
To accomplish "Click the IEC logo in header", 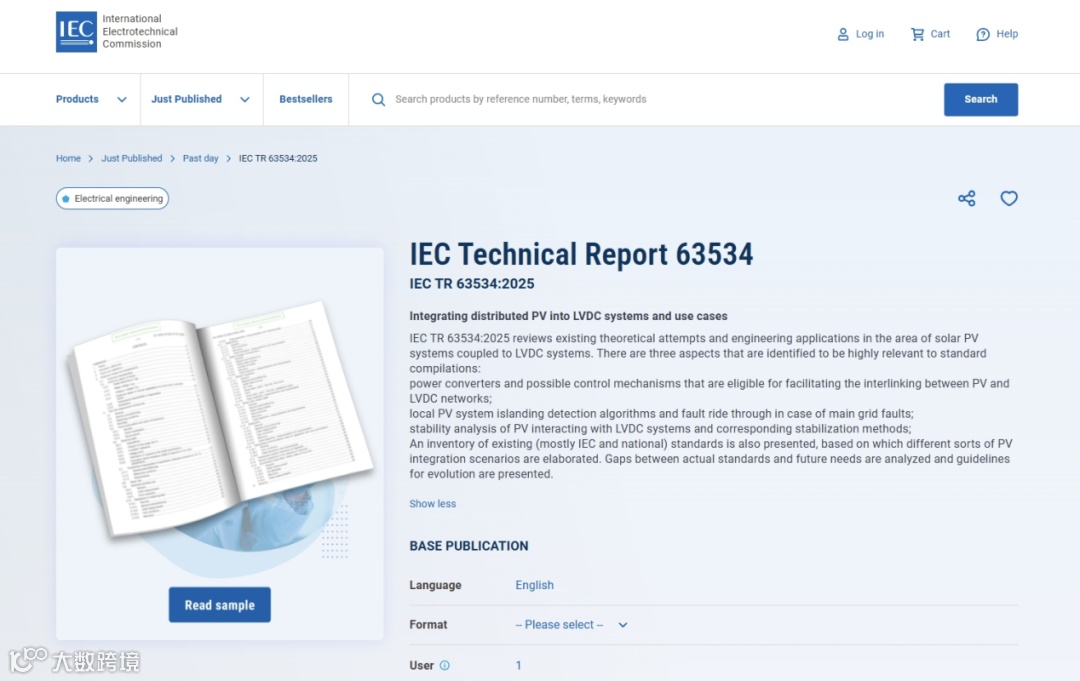I will pos(76,32).
